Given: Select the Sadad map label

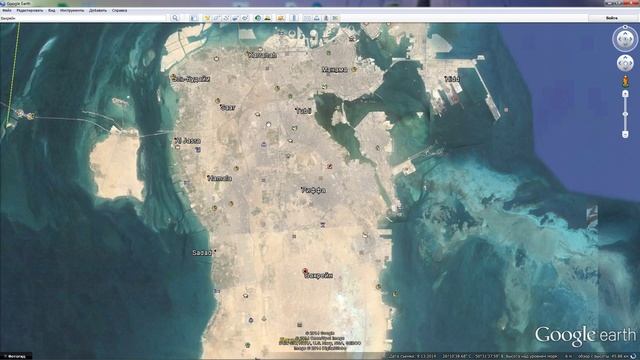Looking at the screenshot, I should tap(202, 253).
